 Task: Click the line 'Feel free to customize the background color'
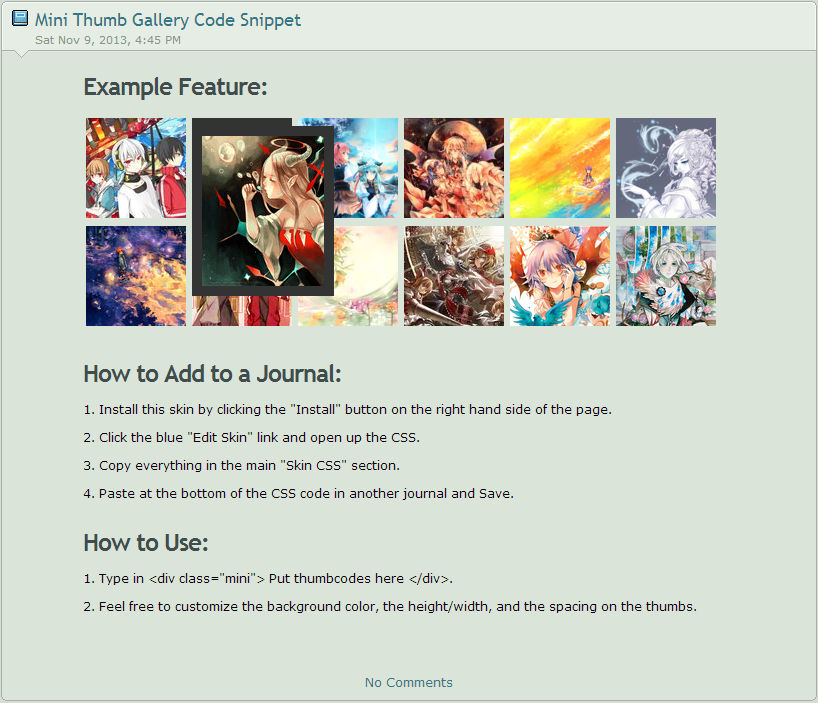pos(390,607)
